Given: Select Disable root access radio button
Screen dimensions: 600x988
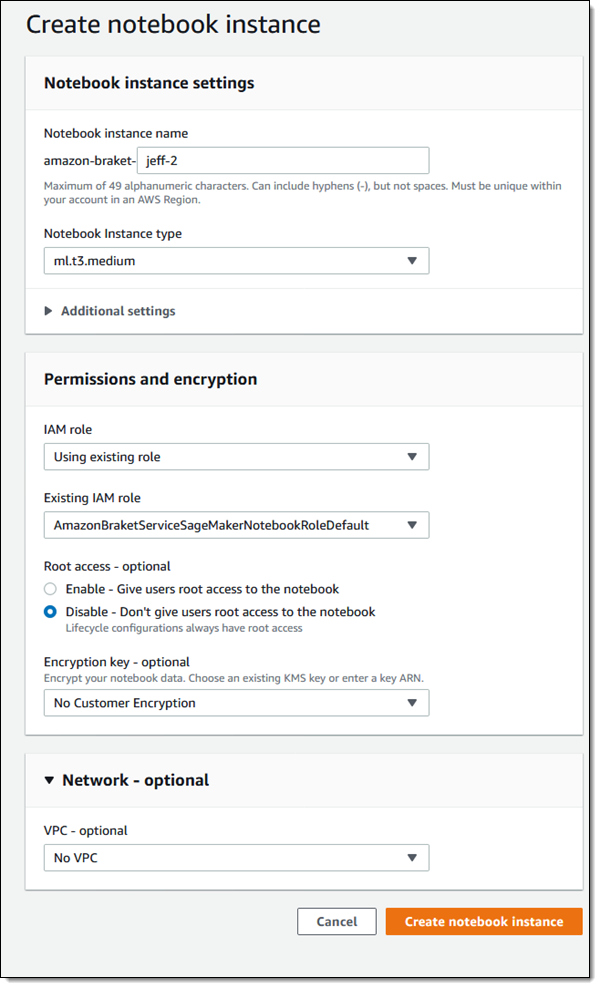Looking at the screenshot, I should (51, 612).
